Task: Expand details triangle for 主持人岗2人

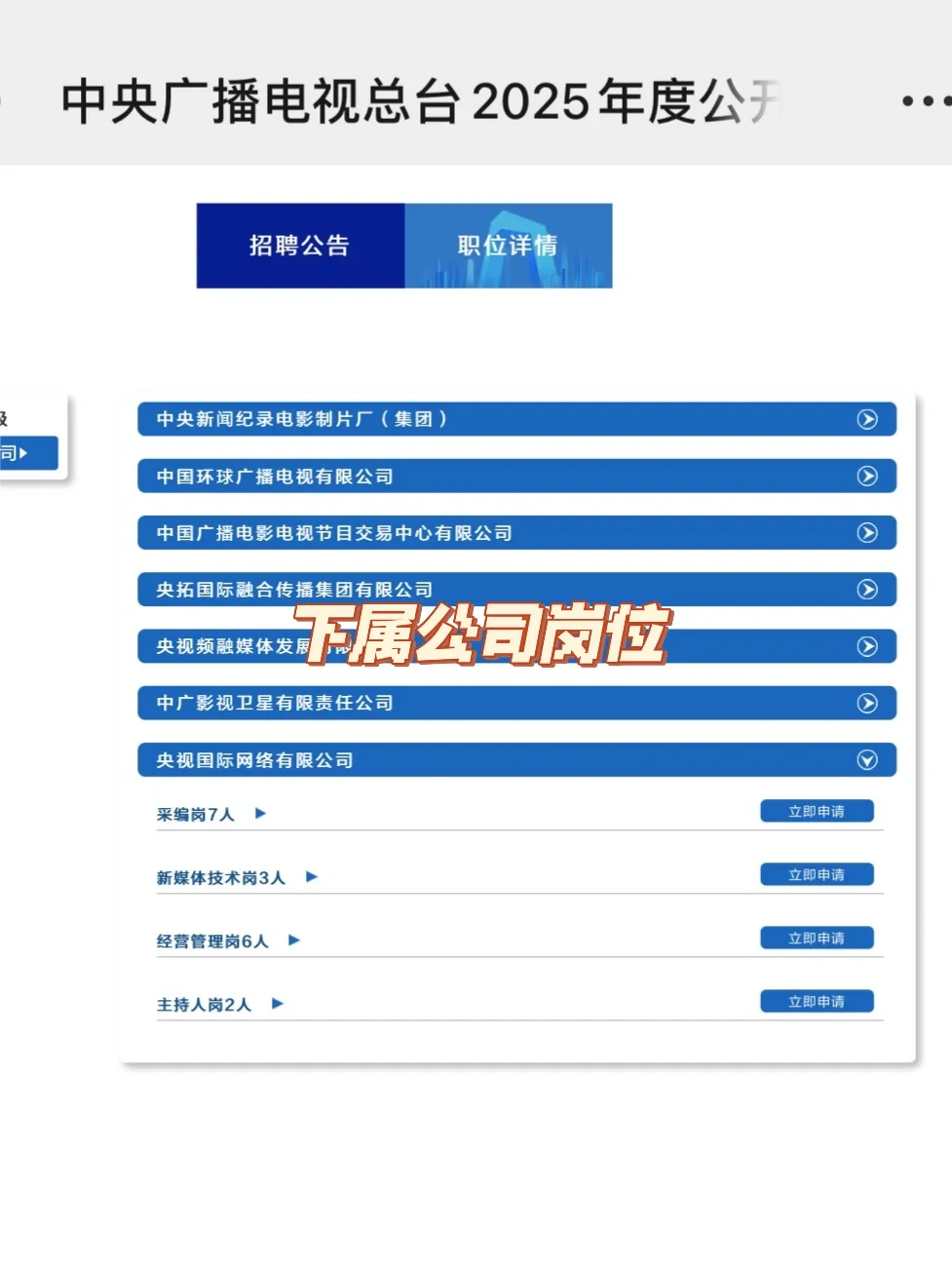Action: (x=278, y=1003)
